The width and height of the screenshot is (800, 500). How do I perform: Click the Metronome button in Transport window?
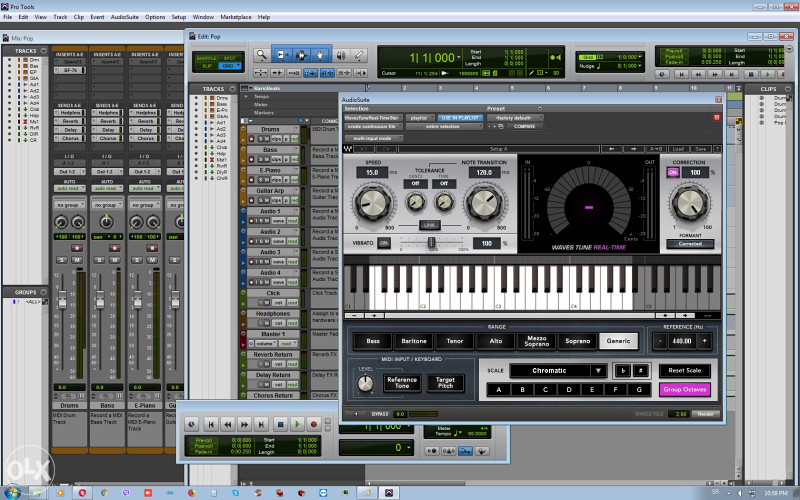[449, 451]
